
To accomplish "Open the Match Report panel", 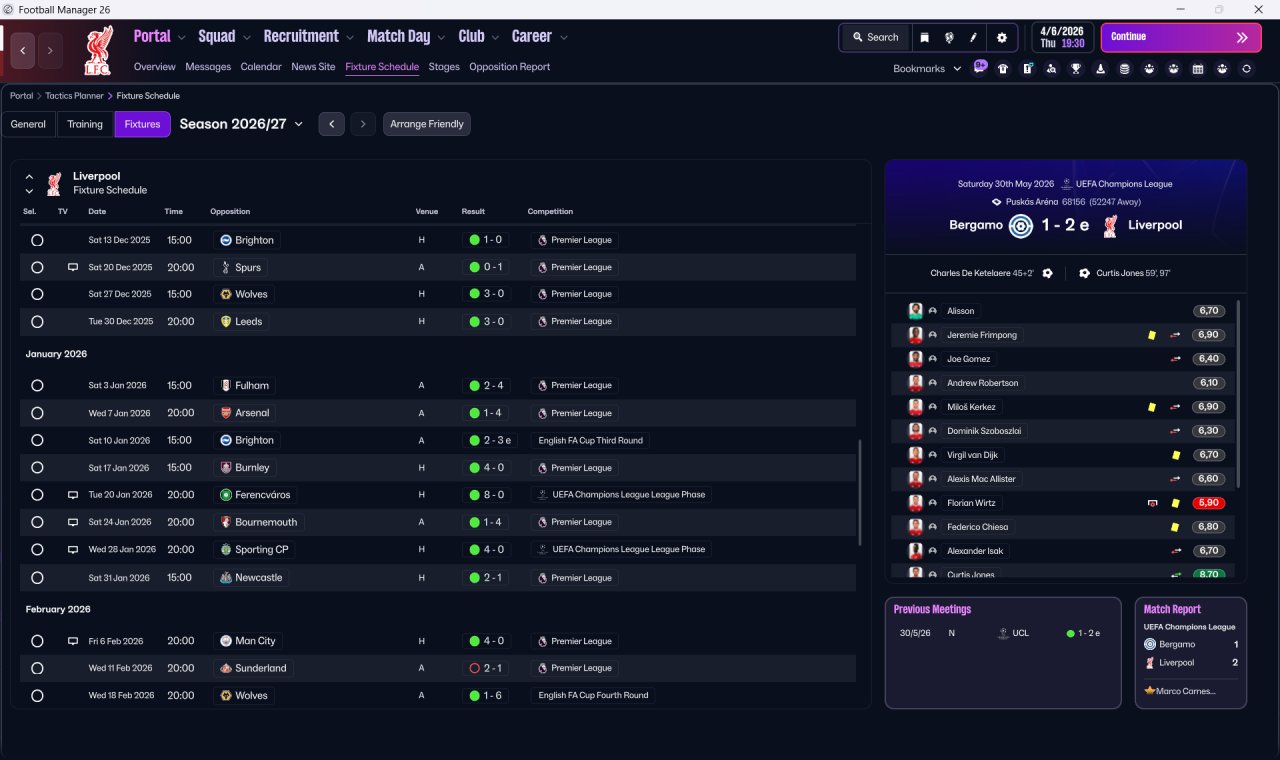I will click(1191, 652).
